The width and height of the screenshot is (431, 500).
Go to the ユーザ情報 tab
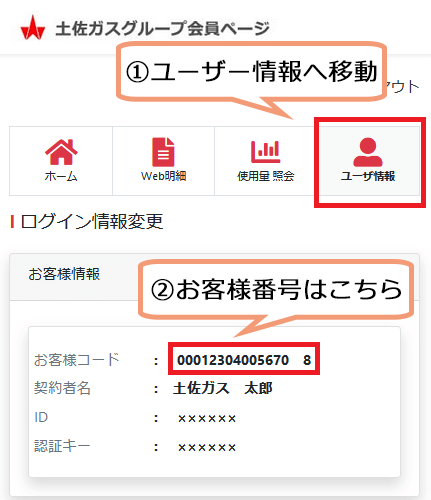368,161
